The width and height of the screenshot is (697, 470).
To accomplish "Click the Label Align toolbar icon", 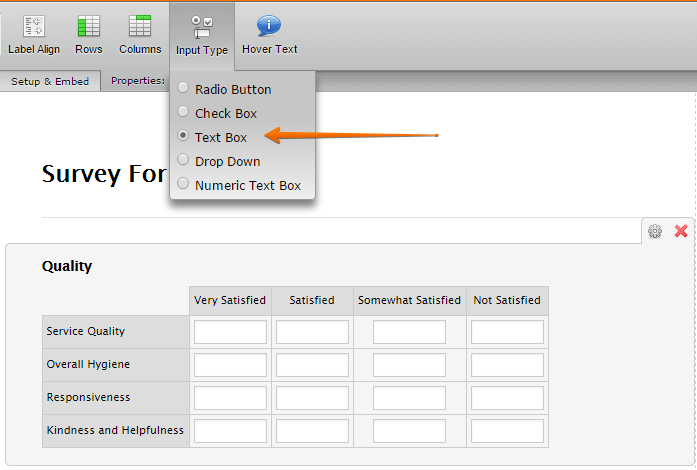I will point(34,29).
